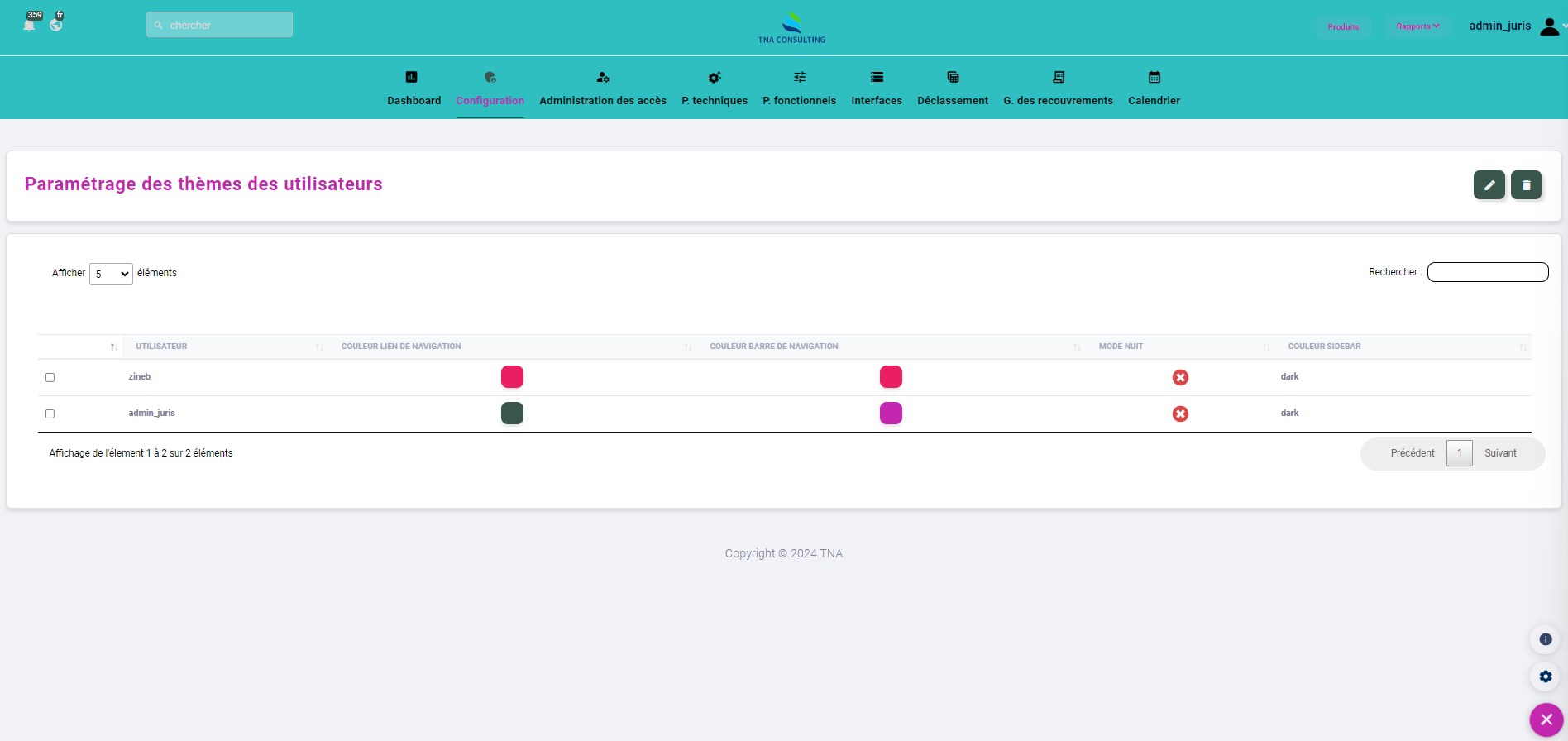Image resolution: width=1568 pixels, height=741 pixels.
Task: Open the info floating button
Action: coord(1545,639)
